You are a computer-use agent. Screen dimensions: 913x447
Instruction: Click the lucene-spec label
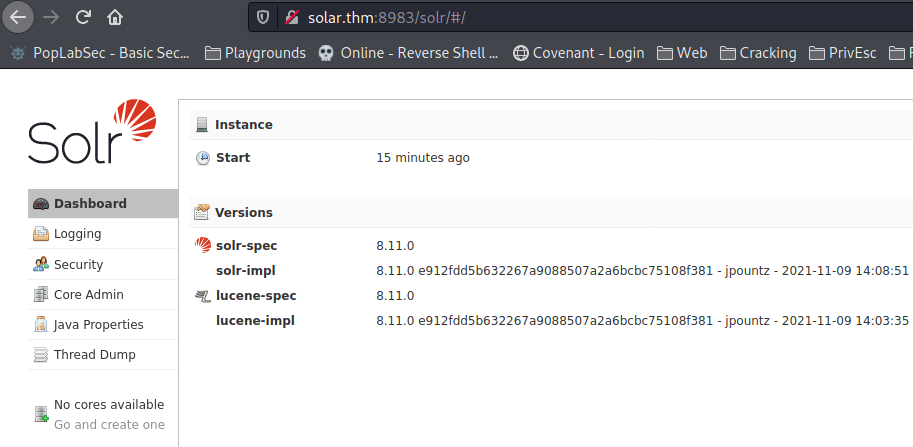click(256, 296)
